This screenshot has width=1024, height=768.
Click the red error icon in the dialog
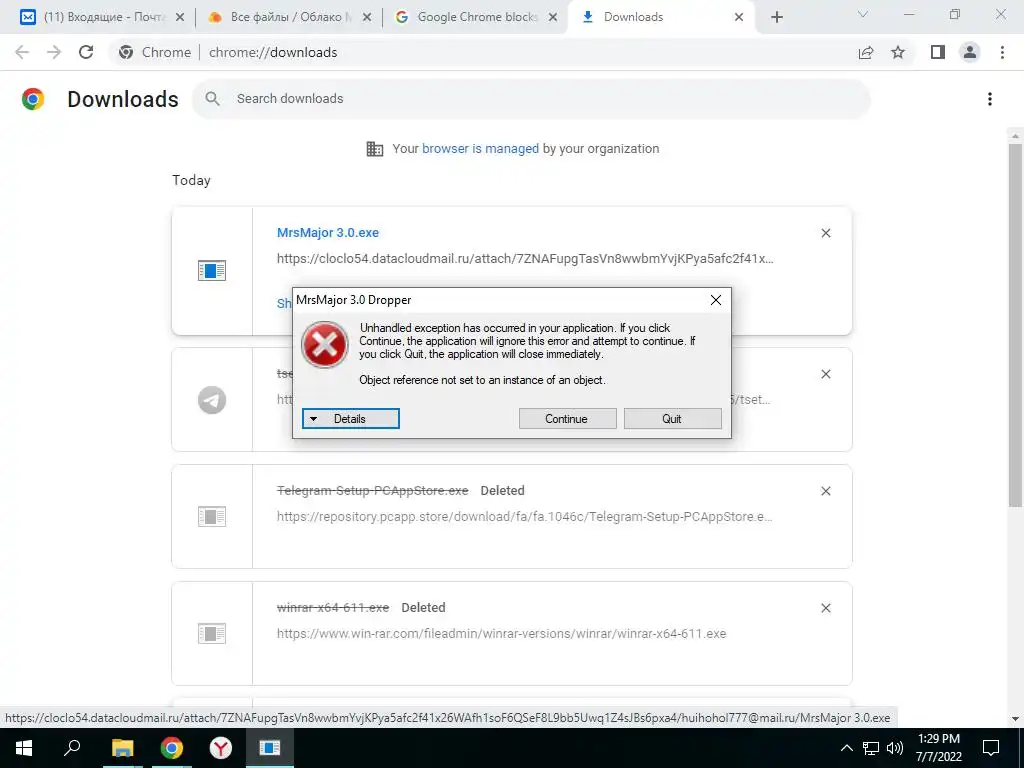pyautogui.click(x=325, y=344)
